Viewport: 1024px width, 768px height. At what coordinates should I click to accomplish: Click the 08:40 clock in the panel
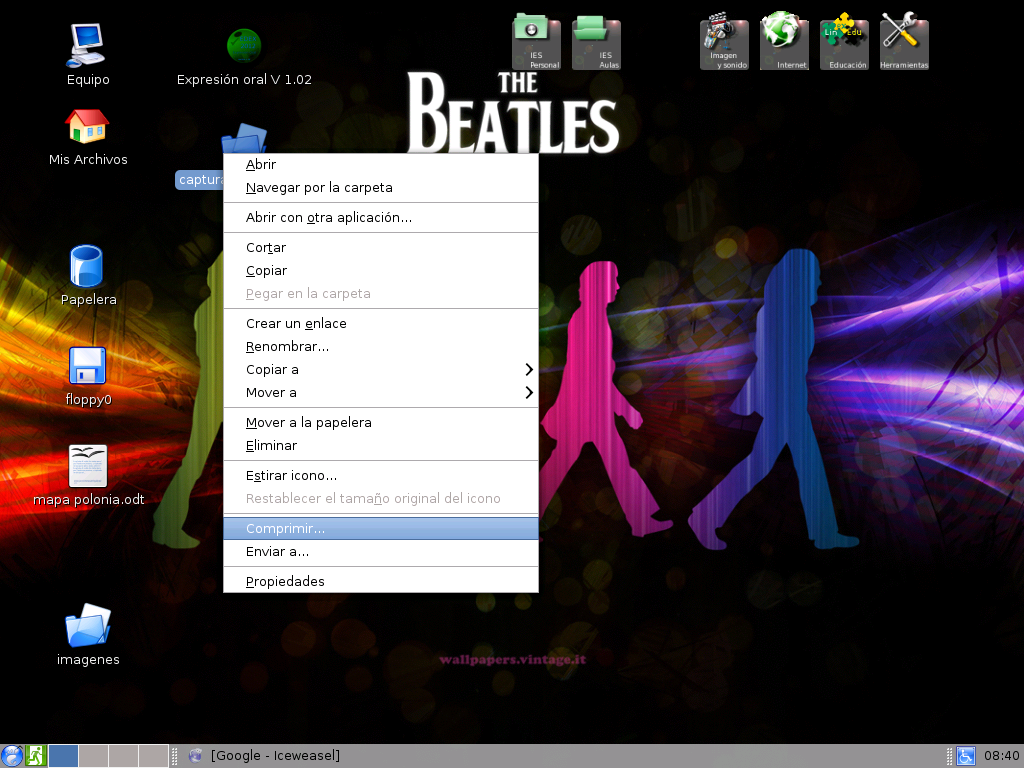pyautogui.click(x=1001, y=756)
